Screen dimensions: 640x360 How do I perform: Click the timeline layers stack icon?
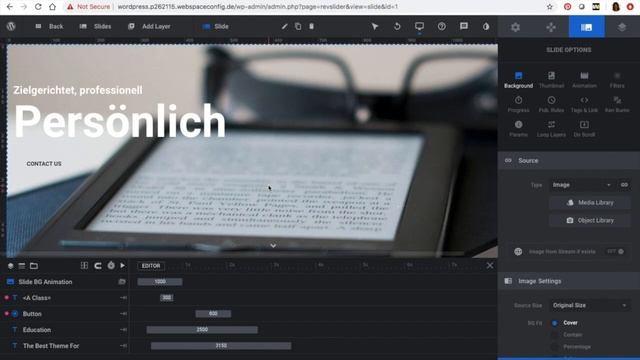pos(11,266)
